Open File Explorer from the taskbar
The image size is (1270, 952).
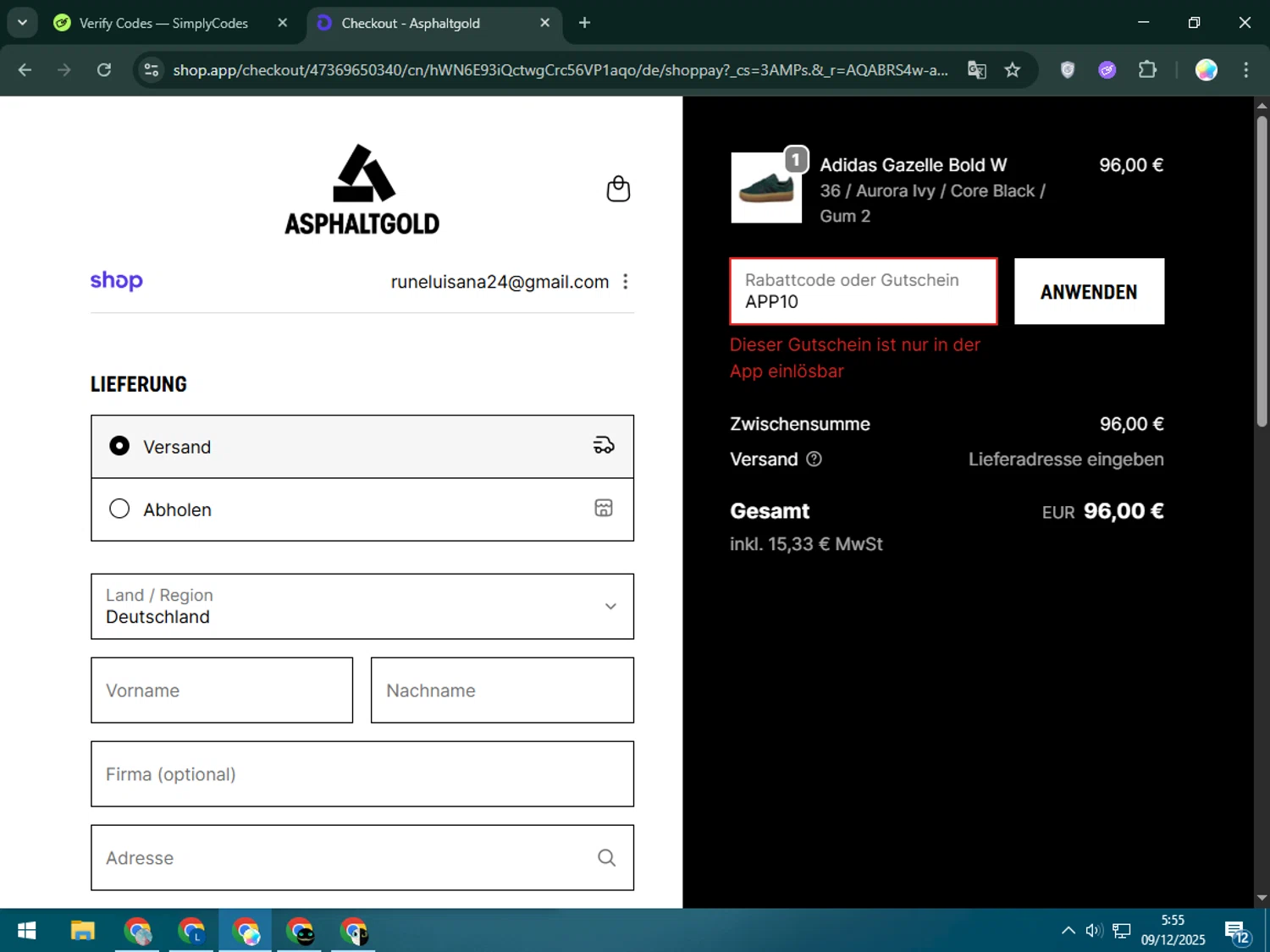83,931
